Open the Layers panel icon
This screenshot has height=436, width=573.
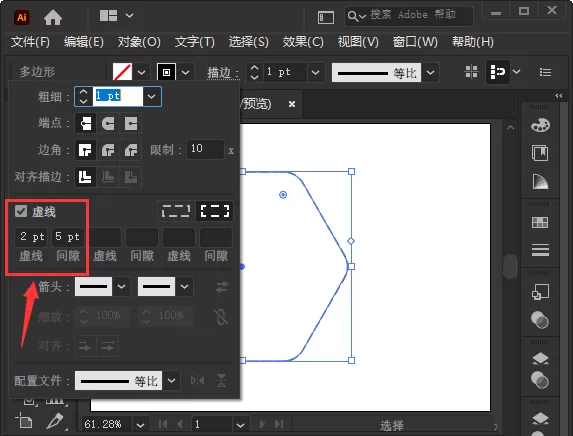coord(540,359)
